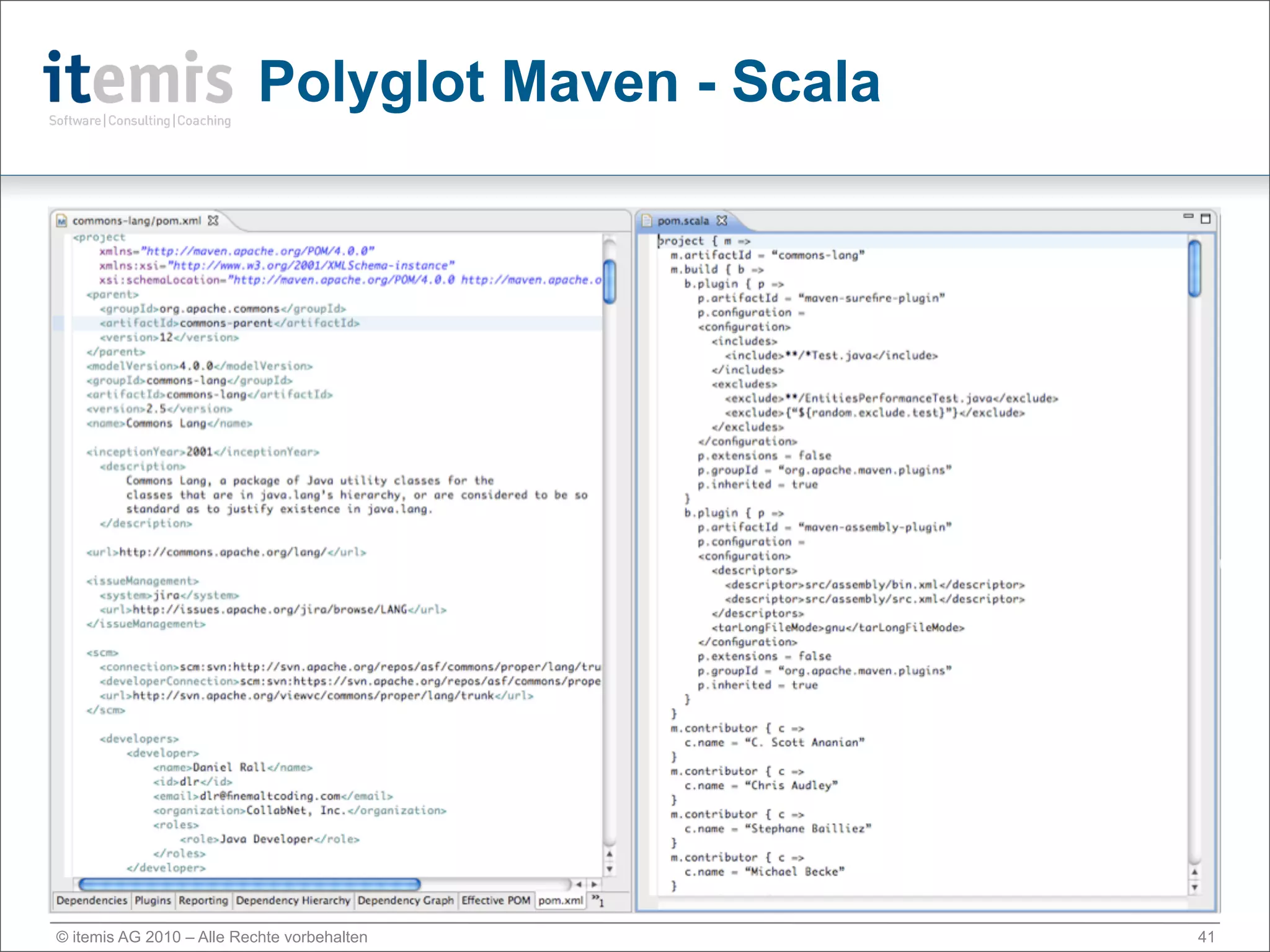Switch to the Plugins tab
The height and width of the screenshot is (952, 1270).
coord(153,901)
